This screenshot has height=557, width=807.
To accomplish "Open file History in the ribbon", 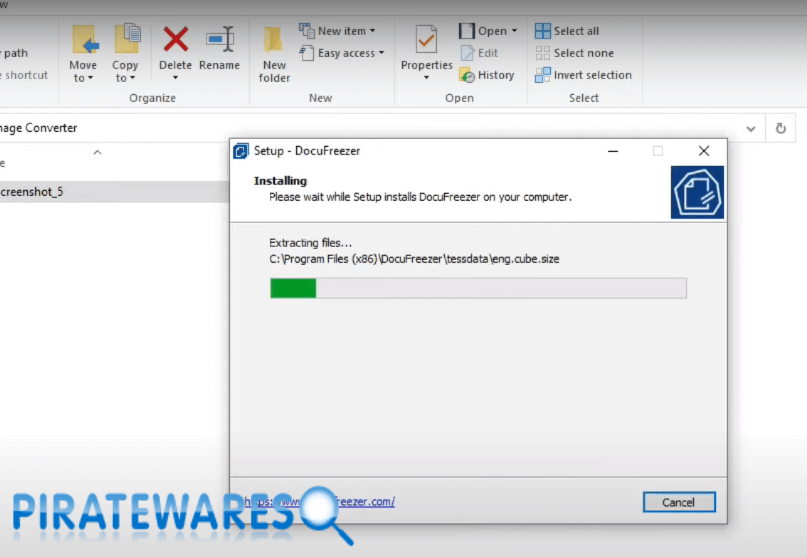I will [x=487, y=75].
